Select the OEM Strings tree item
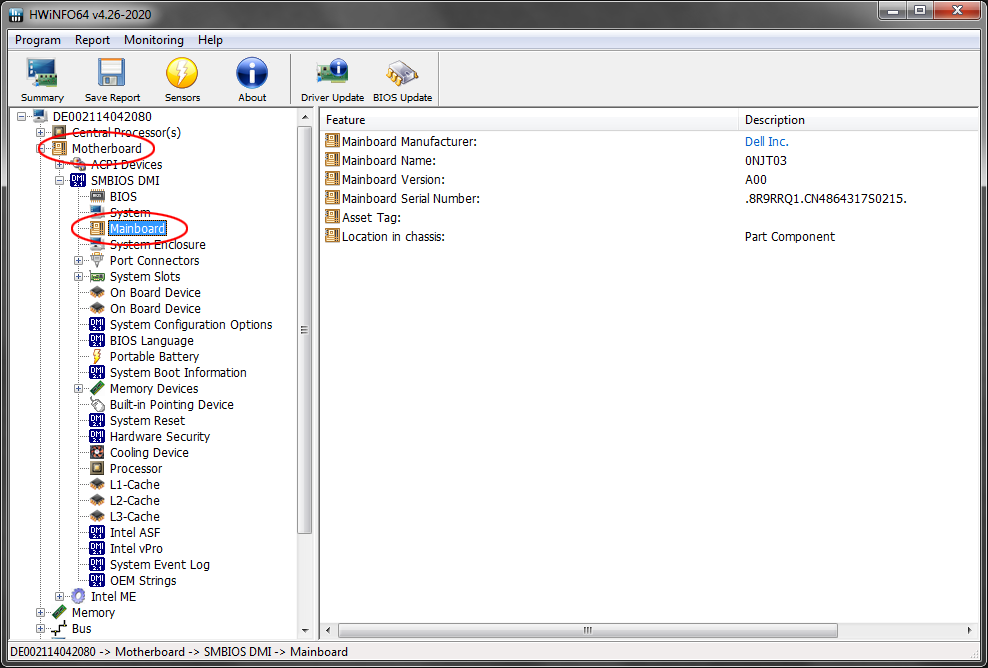The height and width of the screenshot is (668, 988). pyautogui.click(x=143, y=580)
